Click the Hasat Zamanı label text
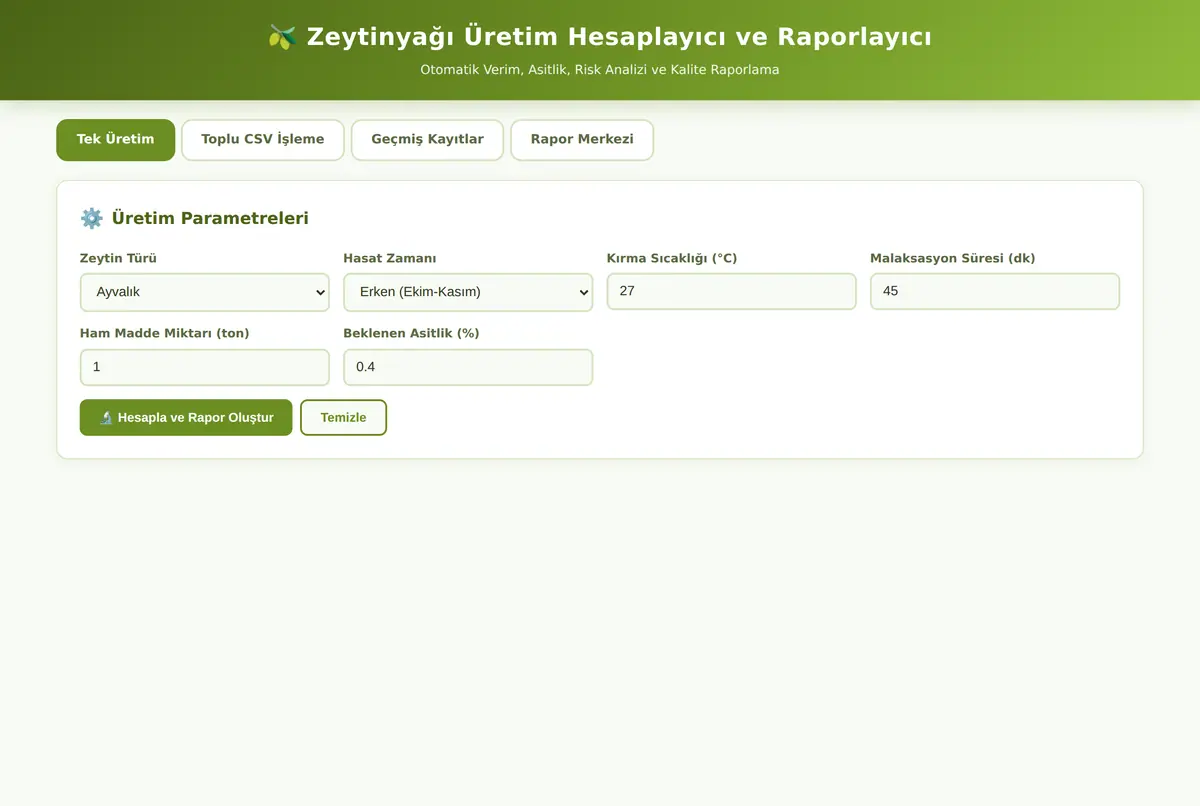 pos(390,258)
